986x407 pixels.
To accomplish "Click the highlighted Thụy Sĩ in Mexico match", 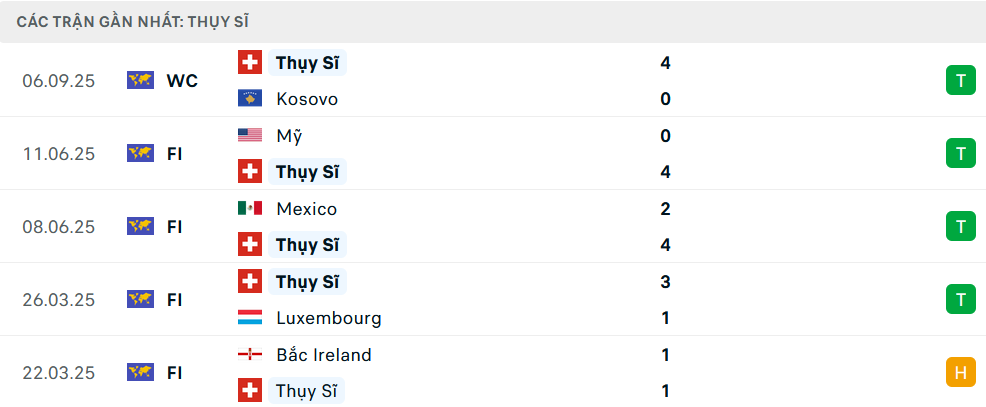I will point(307,245).
